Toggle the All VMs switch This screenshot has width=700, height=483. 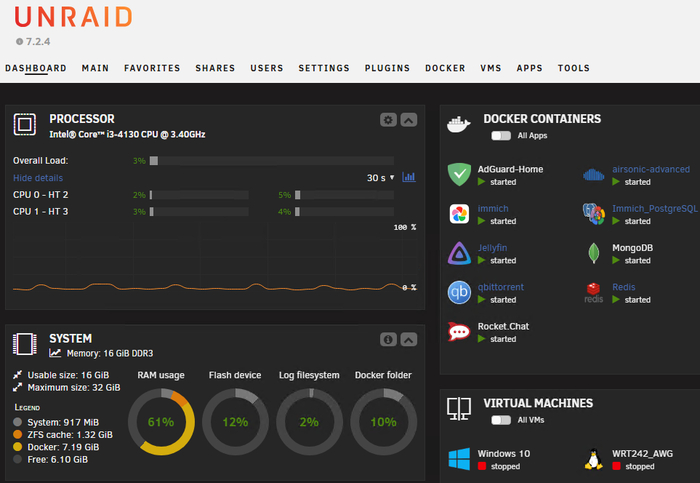(500, 420)
